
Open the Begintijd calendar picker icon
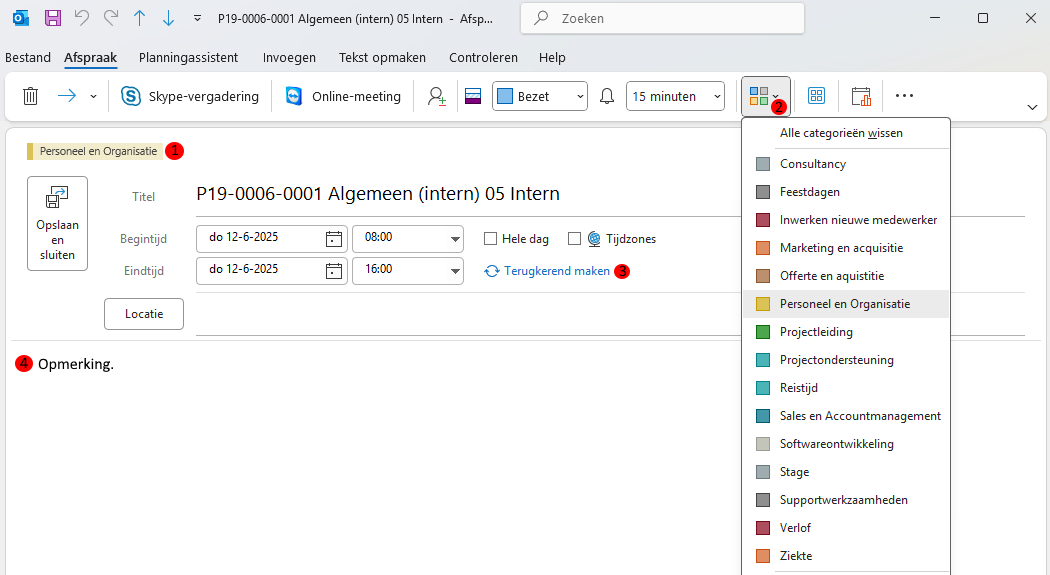pos(334,239)
